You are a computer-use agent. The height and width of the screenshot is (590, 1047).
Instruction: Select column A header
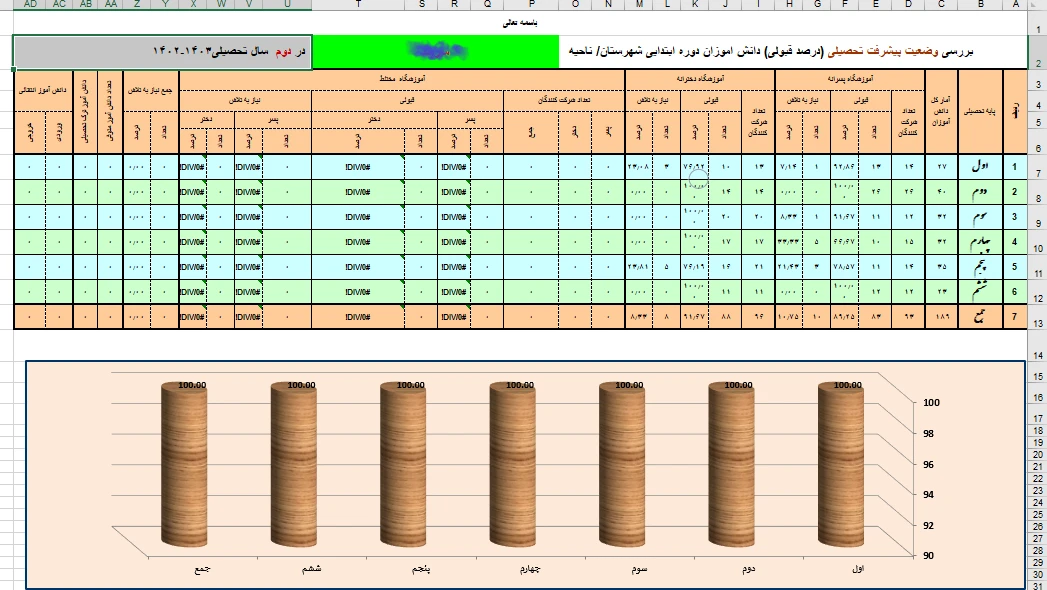pos(1015,4)
